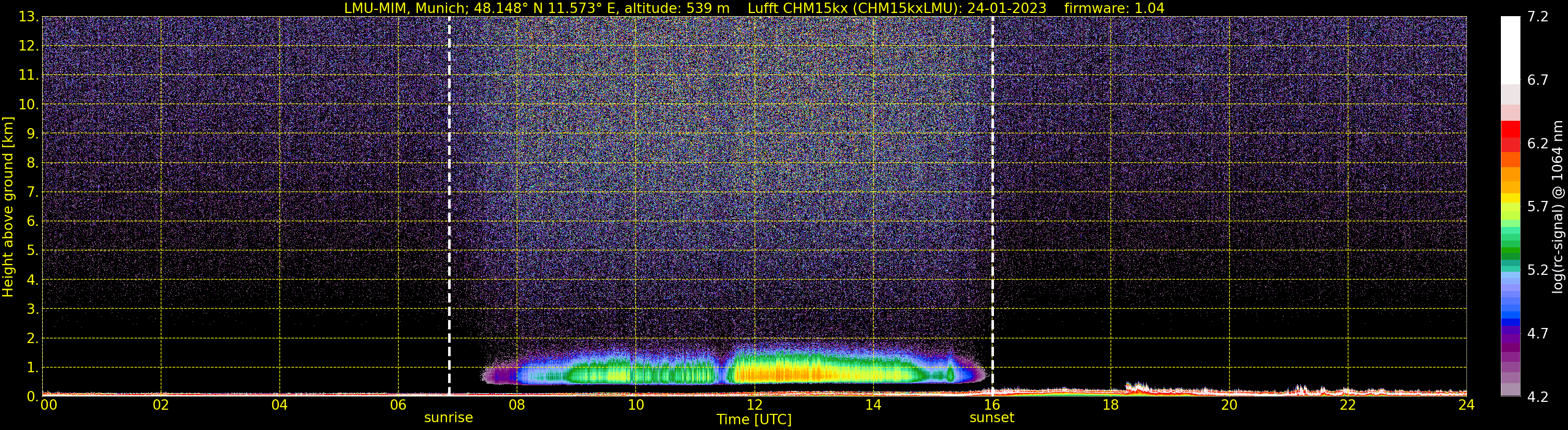The width and height of the screenshot is (1568, 430).
Task: Click time tick label '14'
Action: click(x=873, y=405)
